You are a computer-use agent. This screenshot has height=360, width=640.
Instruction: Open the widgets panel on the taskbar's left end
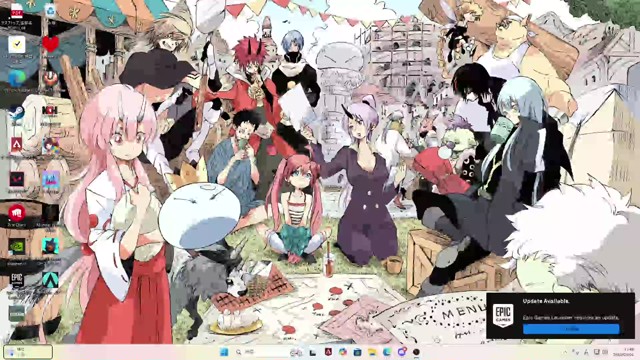(28, 352)
